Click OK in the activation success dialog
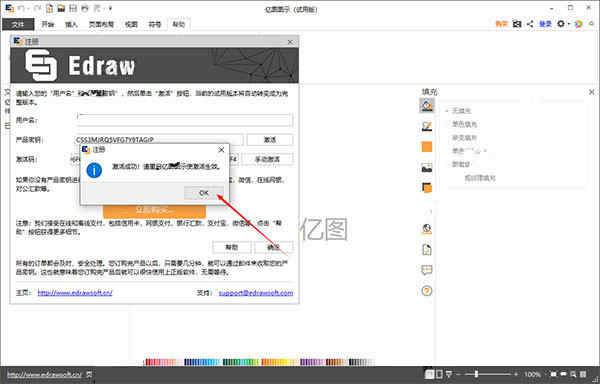 [204, 193]
